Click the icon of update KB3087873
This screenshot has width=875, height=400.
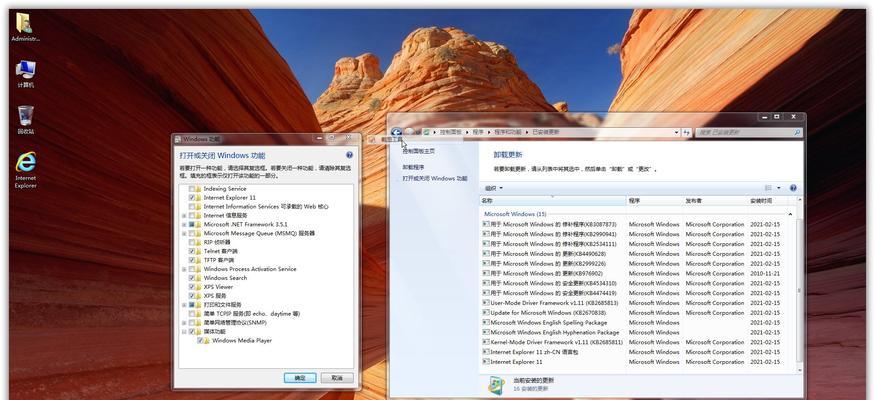(x=485, y=224)
